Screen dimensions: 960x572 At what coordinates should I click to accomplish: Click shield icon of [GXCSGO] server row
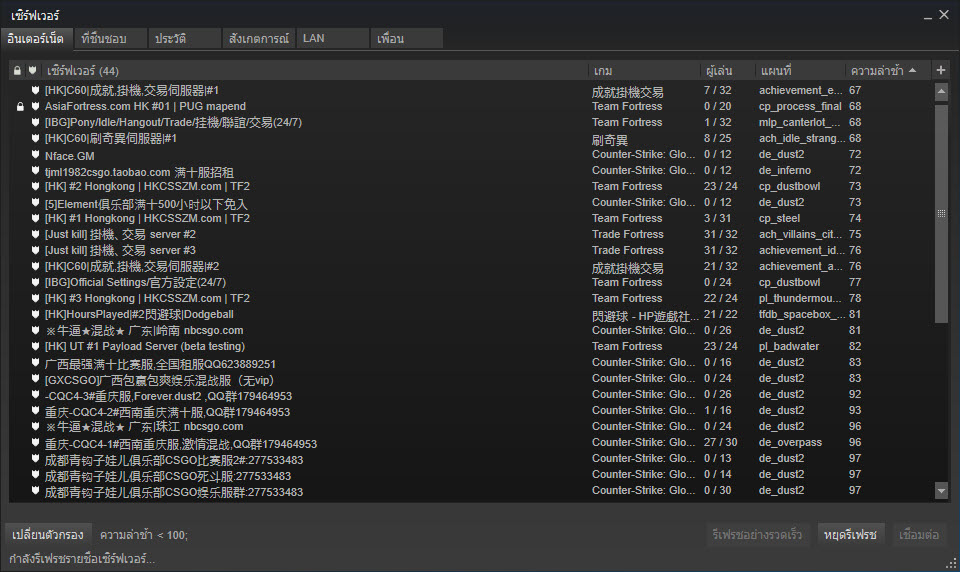[x=35, y=378]
